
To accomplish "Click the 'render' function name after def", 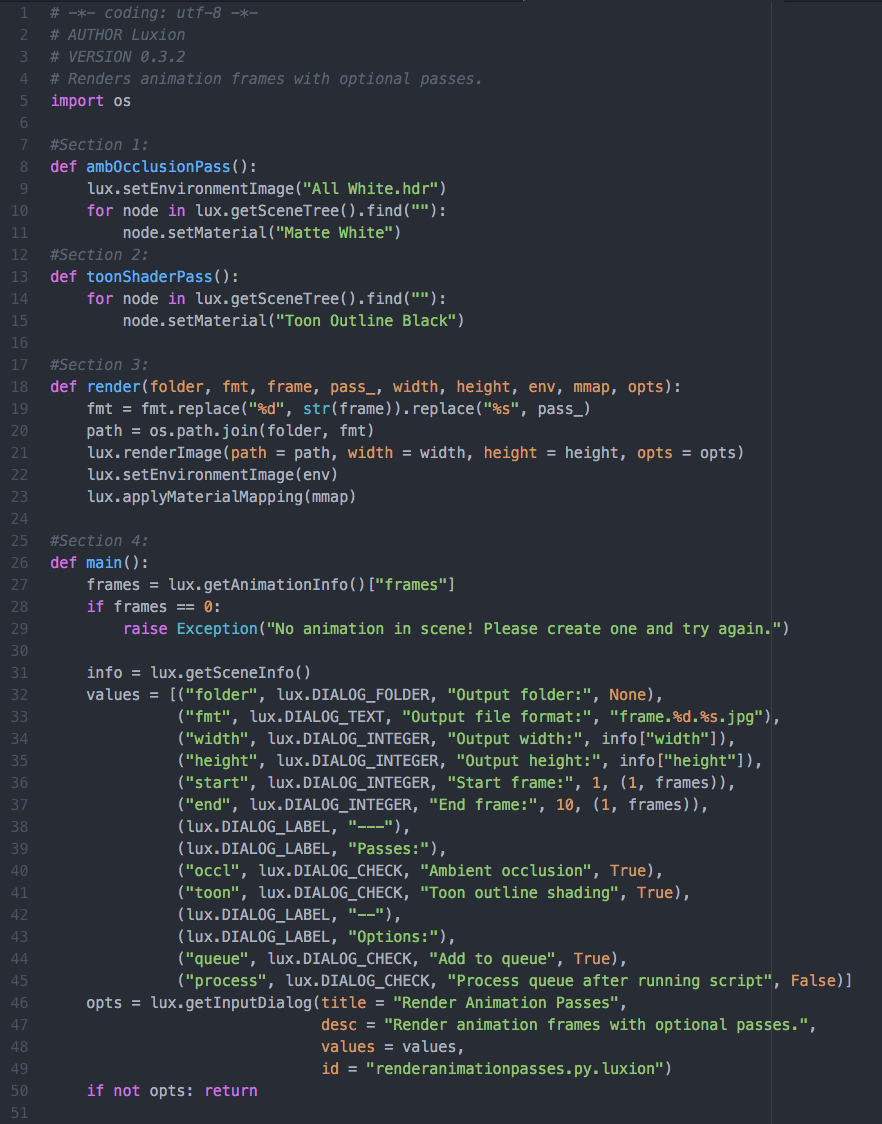I will pyautogui.click(x=113, y=386).
